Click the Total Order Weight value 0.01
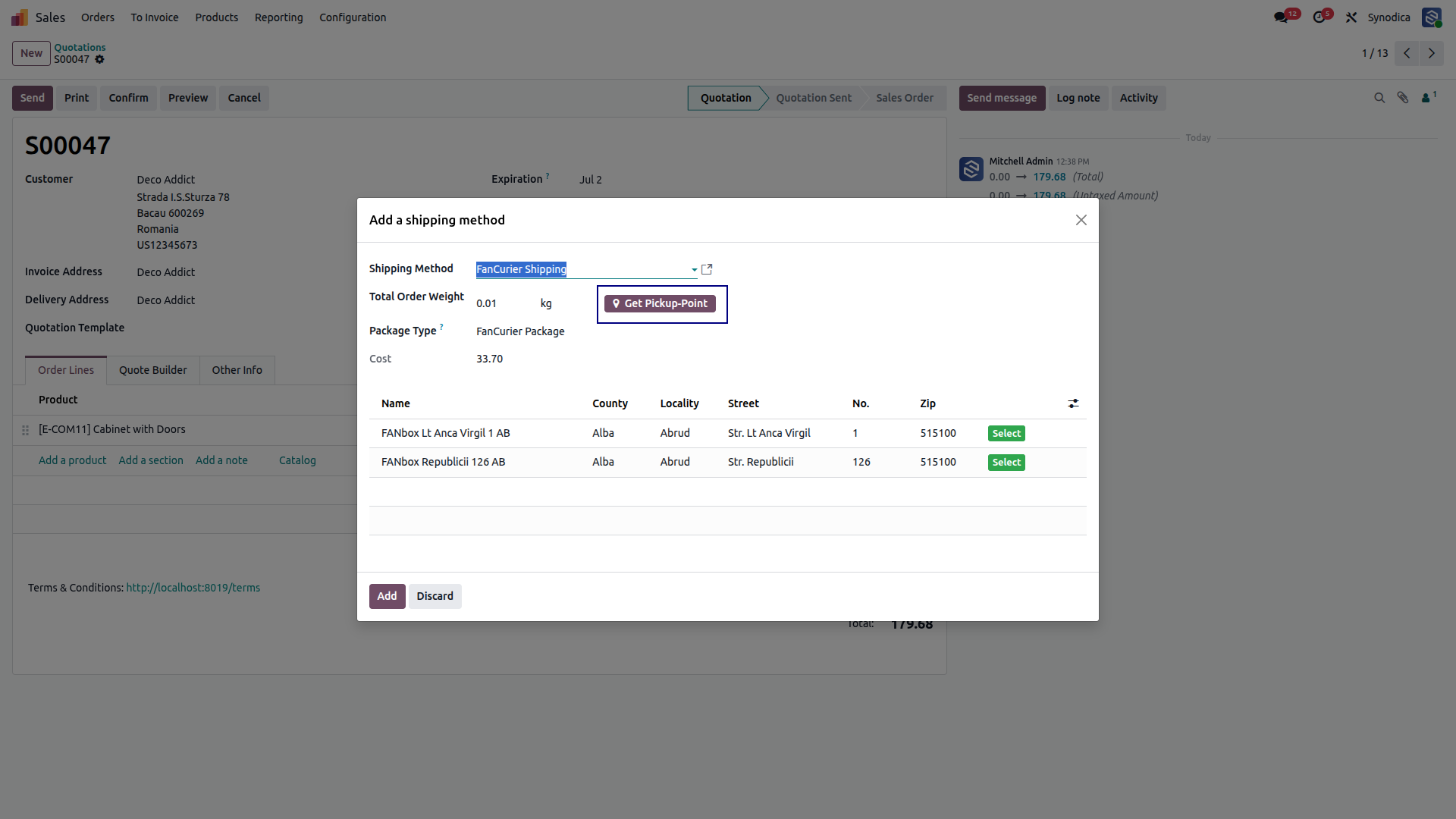1456x819 pixels. pos(486,303)
